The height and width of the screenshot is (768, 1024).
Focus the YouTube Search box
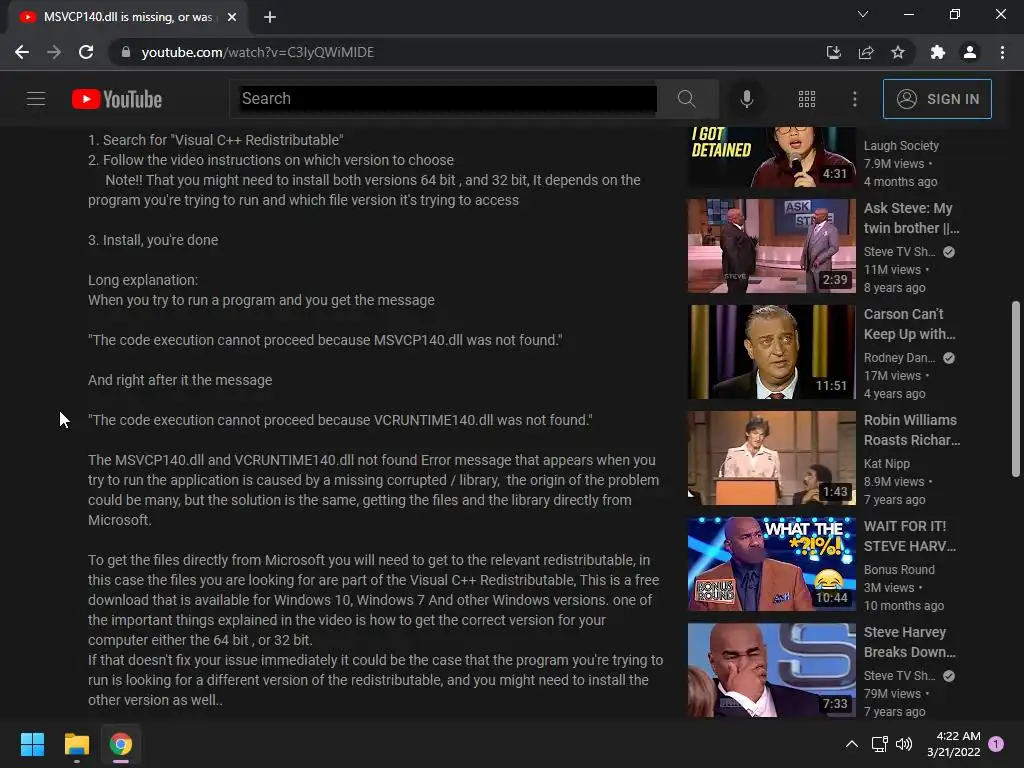(448, 99)
